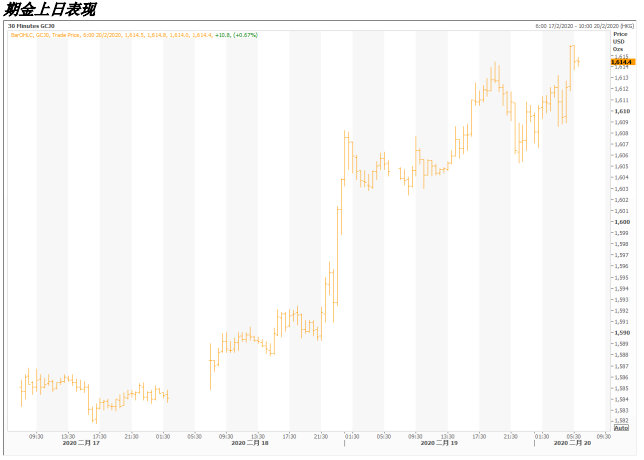Image resolution: width=644 pixels, height=460 pixels.
Task: Select the orange 1,614.4 current price tag
Action: tap(623, 62)
